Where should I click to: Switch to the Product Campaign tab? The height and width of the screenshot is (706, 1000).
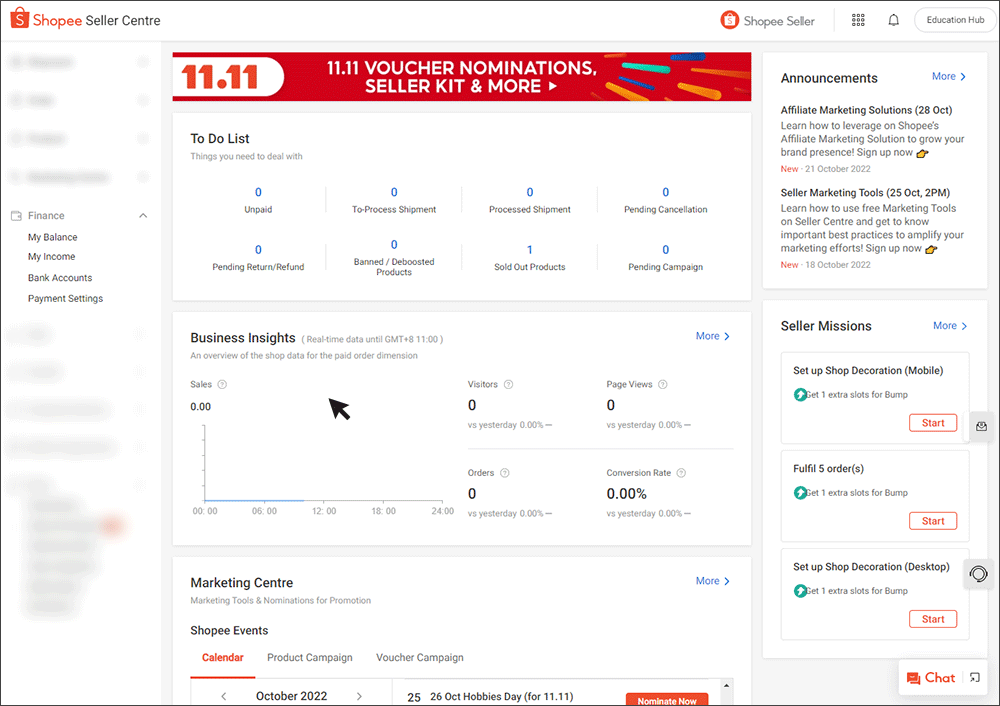[x=309, y=657]
